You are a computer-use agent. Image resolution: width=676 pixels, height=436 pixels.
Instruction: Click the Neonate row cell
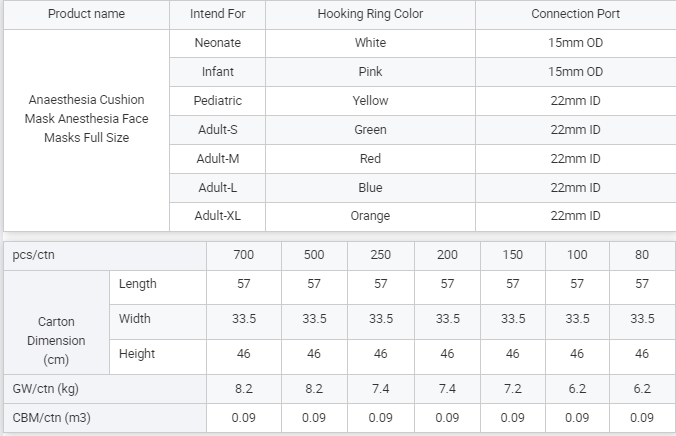(x=218, y=43)
